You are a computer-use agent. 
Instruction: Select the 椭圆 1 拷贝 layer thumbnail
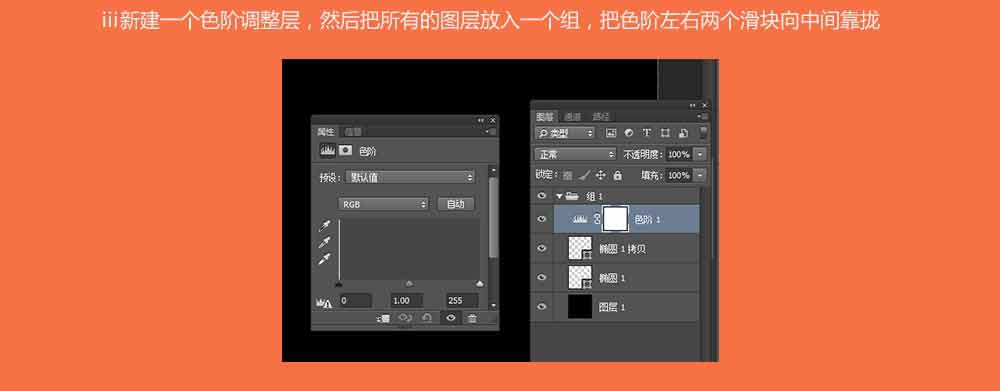(x=580, y=248)
